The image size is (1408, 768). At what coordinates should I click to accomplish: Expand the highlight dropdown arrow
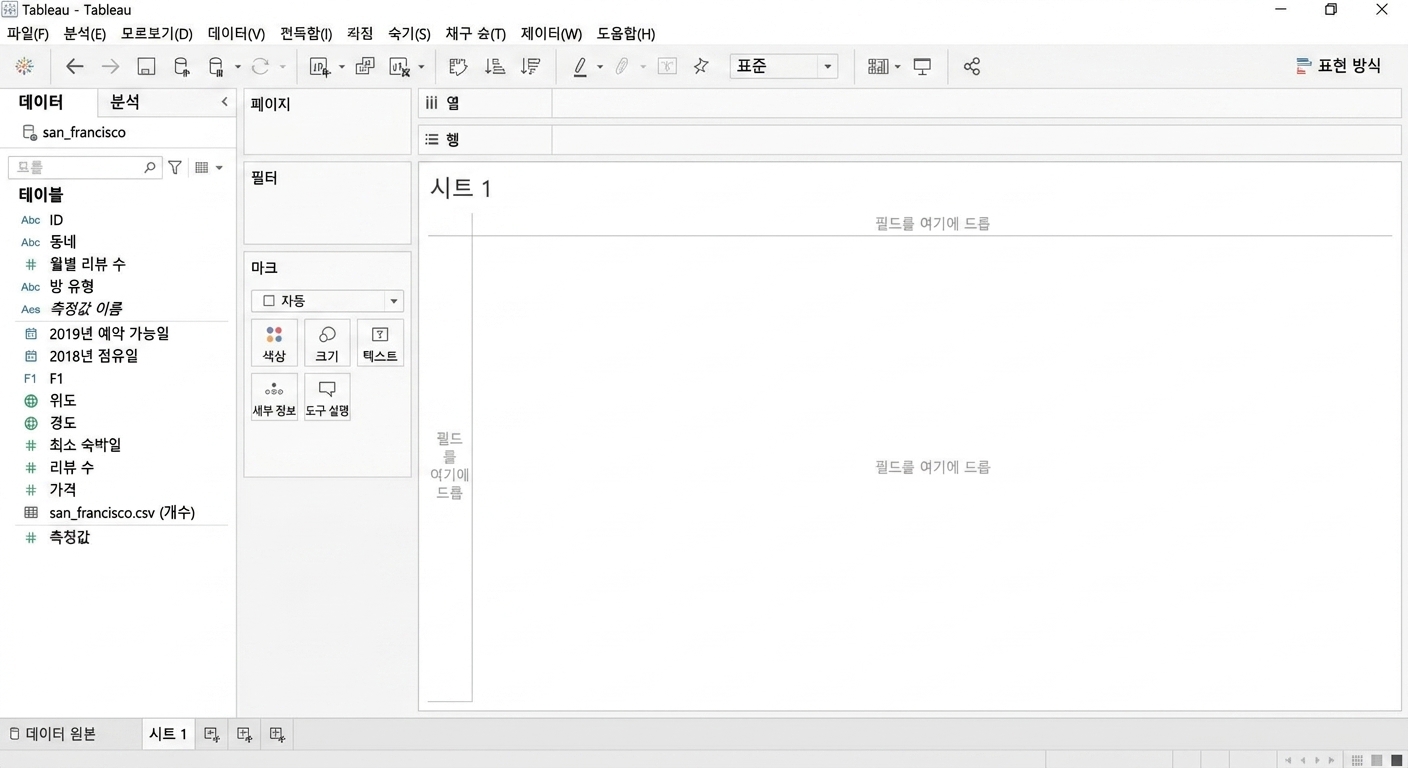click(600, 67)
